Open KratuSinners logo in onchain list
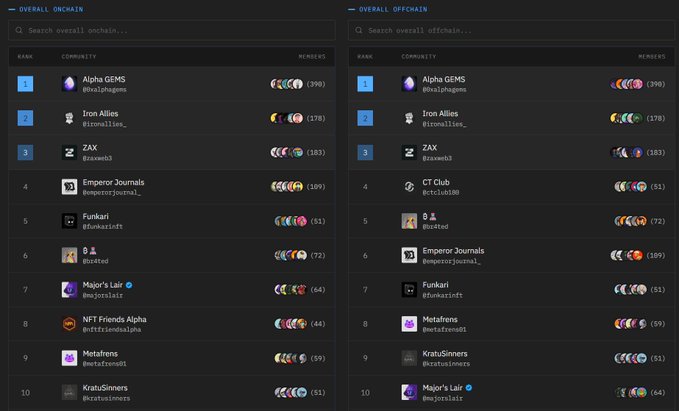This screenshot has height=411, width=679. coord(69,392)
